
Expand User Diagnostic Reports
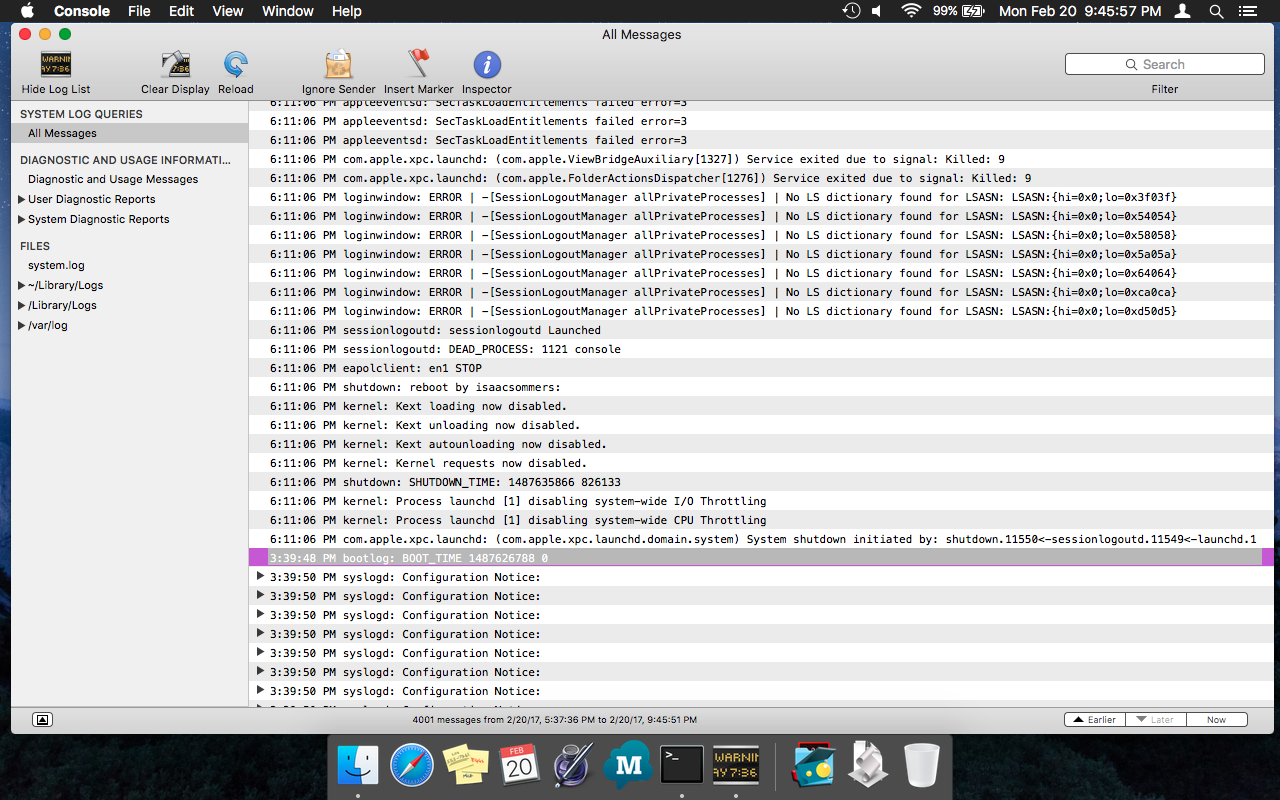(x=22, y=199)
